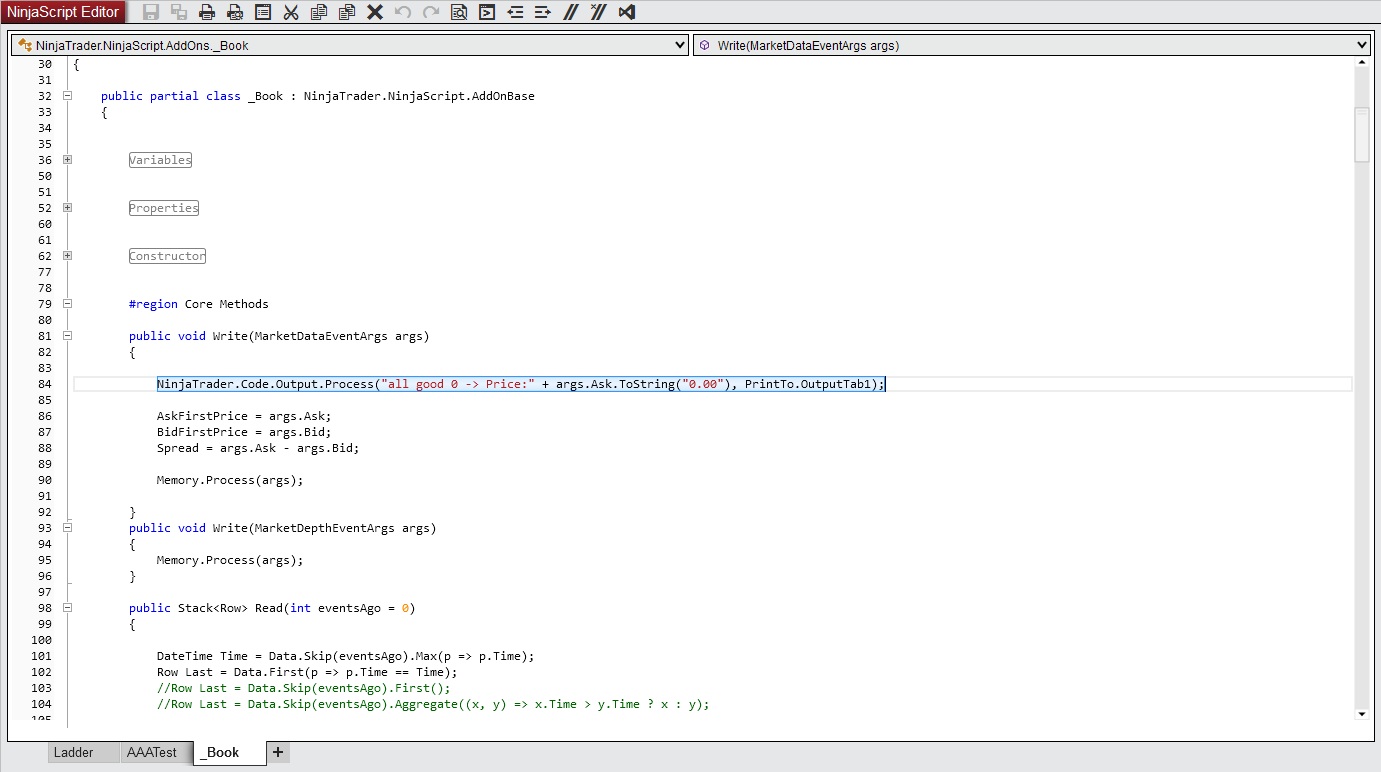Screen dimensions: 1381x772
Task: Click the Save All icon
Action: (179, 12)
